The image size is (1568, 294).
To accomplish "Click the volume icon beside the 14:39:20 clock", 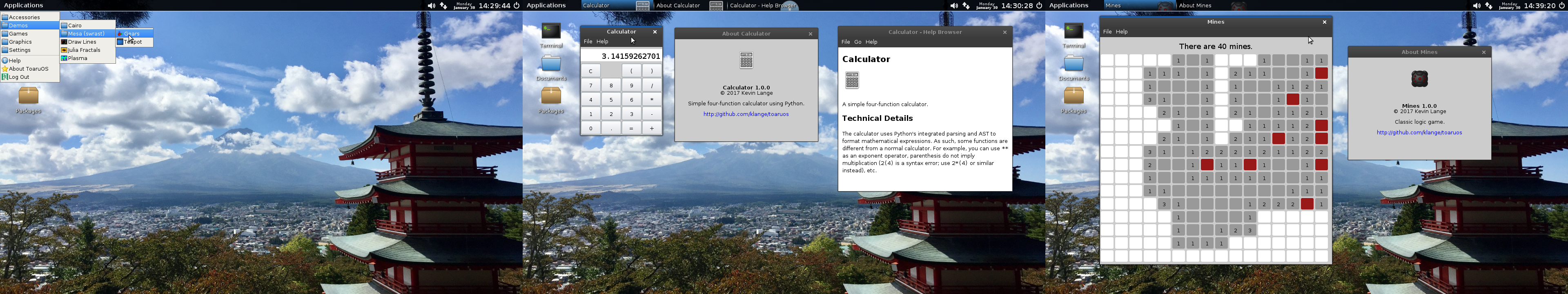I will pyautogui.click(x=1476, y=5).
